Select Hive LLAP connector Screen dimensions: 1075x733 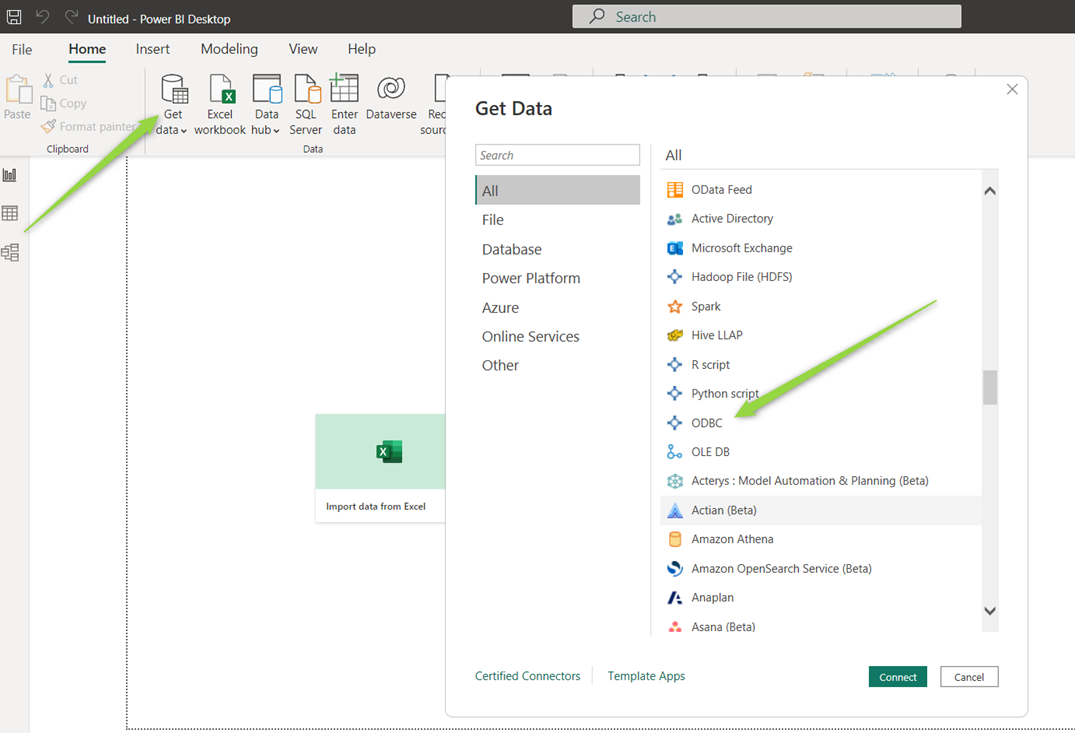coord(821,335)
